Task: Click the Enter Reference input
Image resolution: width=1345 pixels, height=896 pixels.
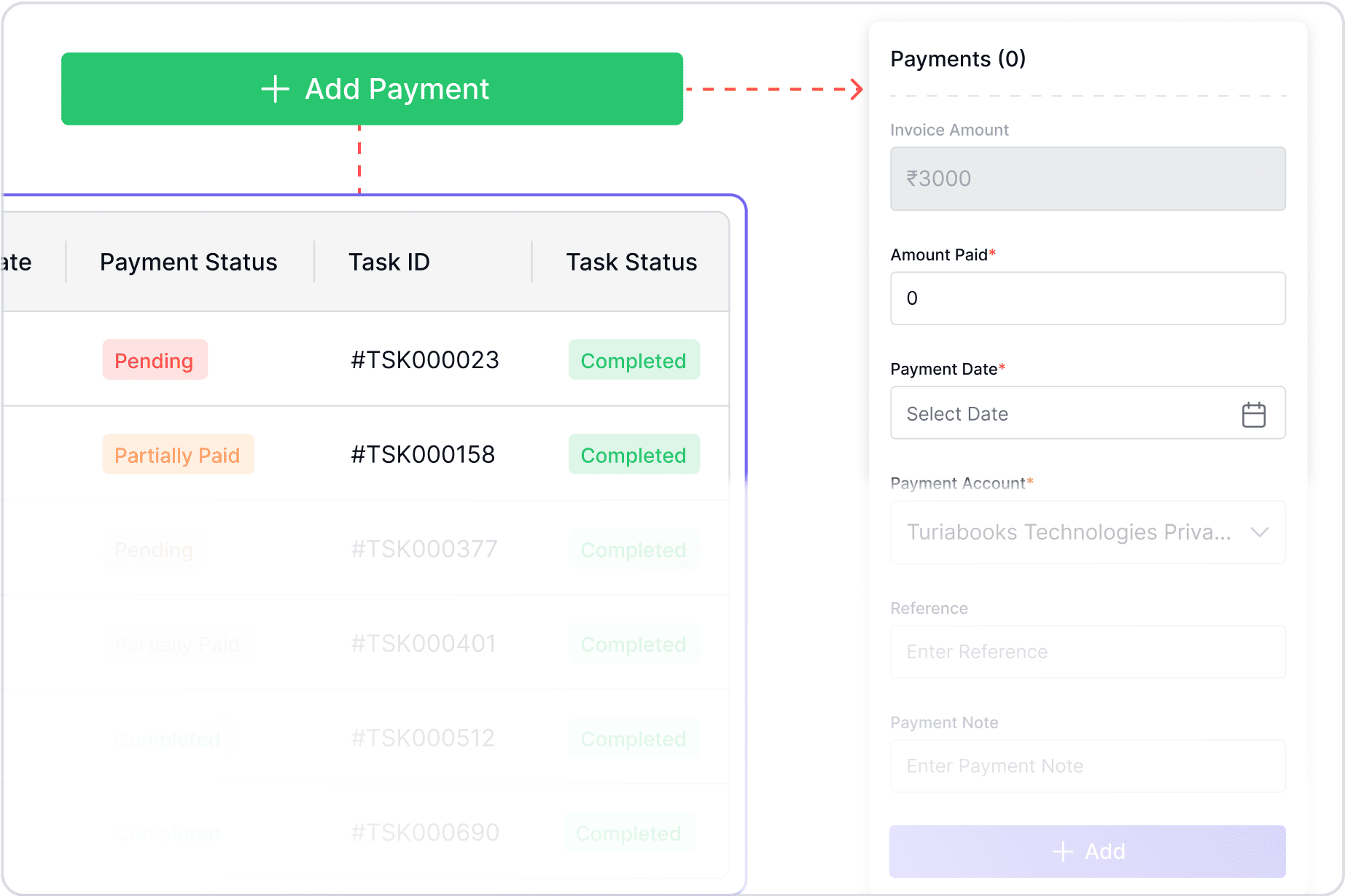Action: (1088, 652)
